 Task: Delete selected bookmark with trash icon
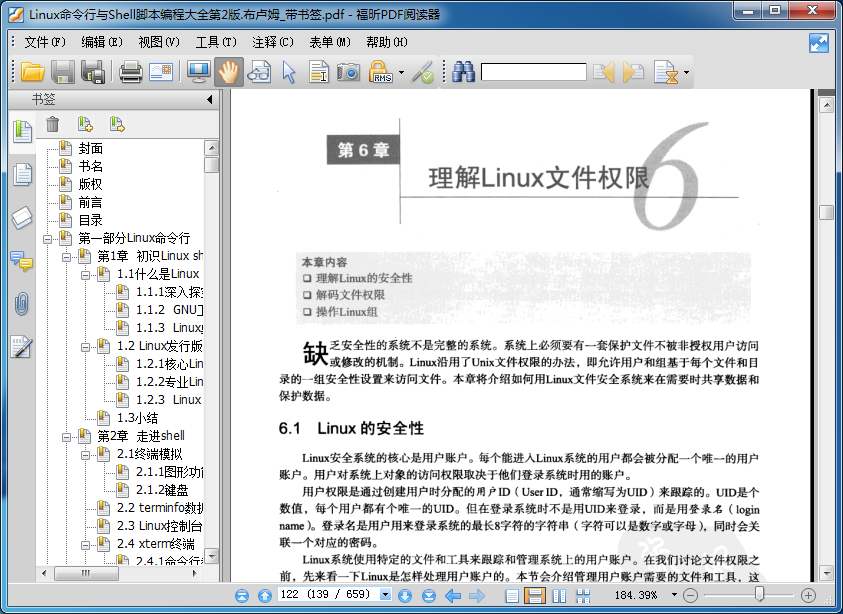52,124
